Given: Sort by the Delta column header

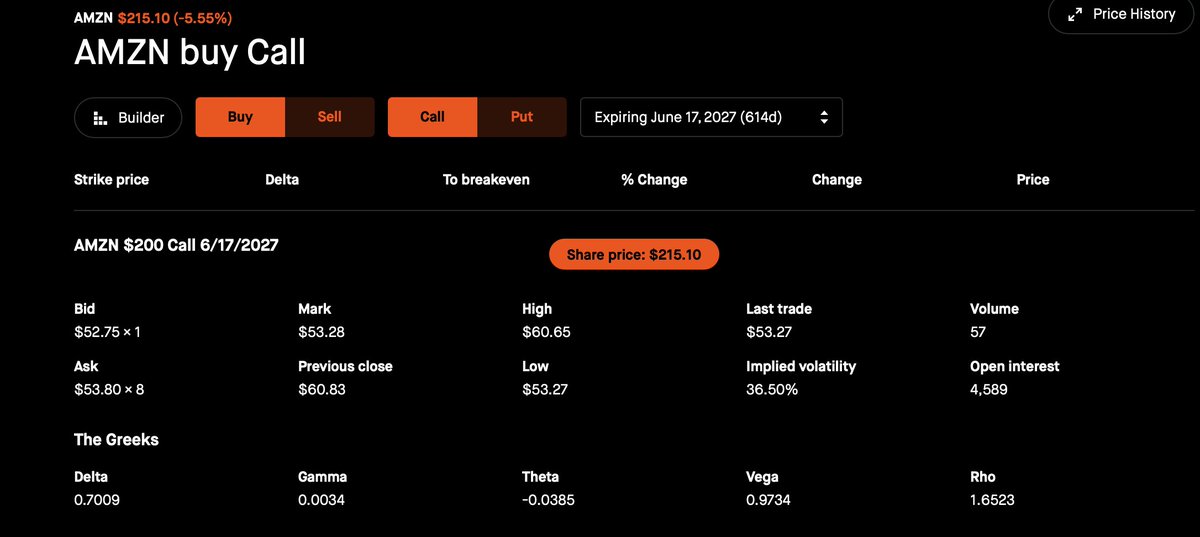Looking at the screenshot, I should click(x=282, y=180).
